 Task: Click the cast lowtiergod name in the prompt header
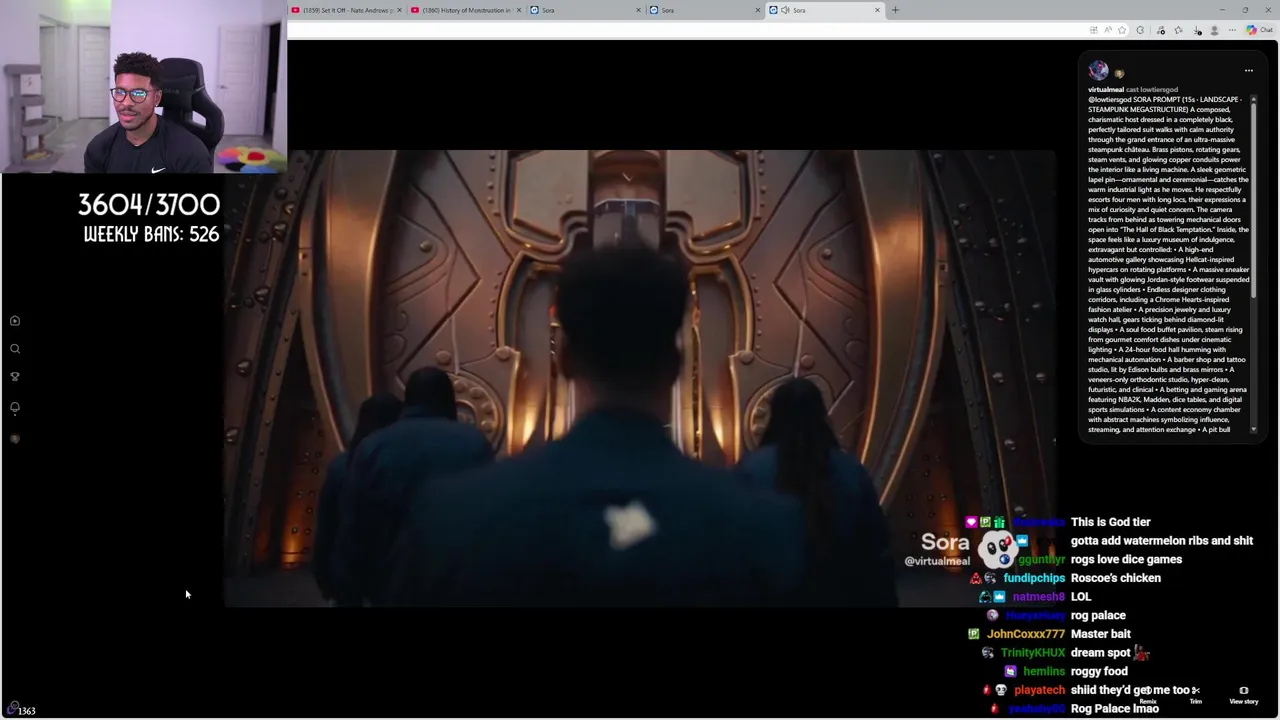coord(1152,90)
